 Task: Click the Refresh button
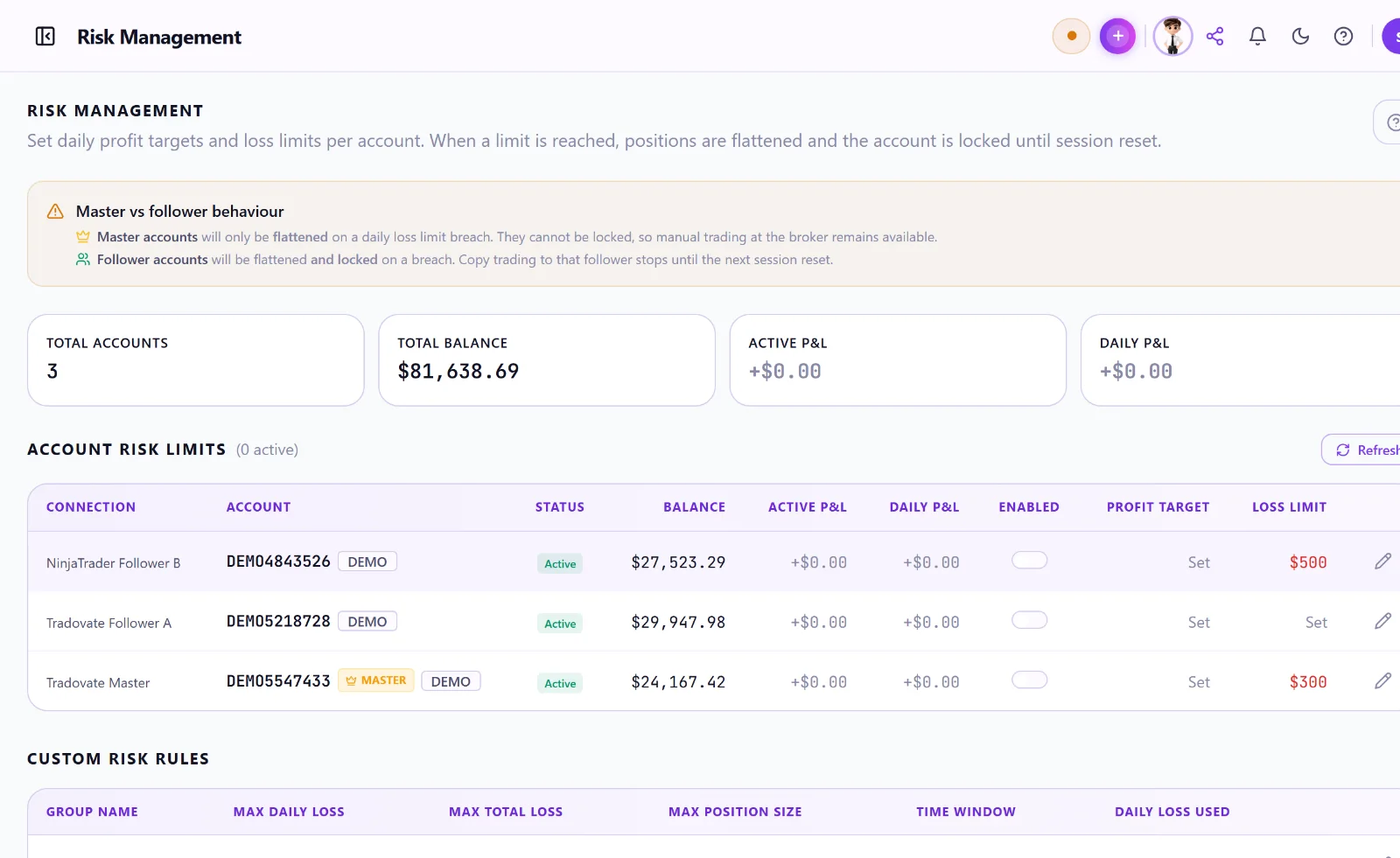(x=1361, y=450)
